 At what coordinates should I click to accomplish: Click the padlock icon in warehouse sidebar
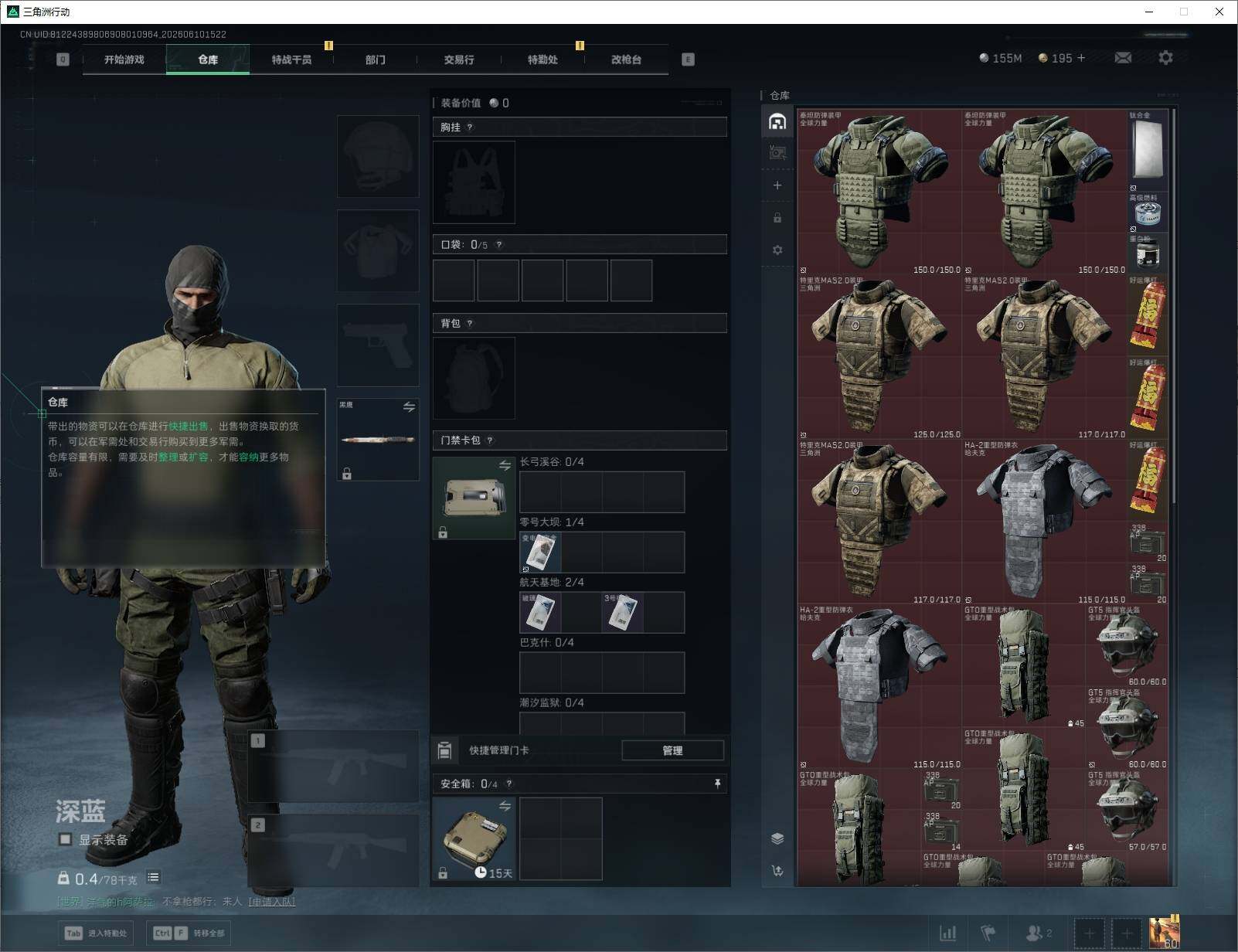(777, 218)
